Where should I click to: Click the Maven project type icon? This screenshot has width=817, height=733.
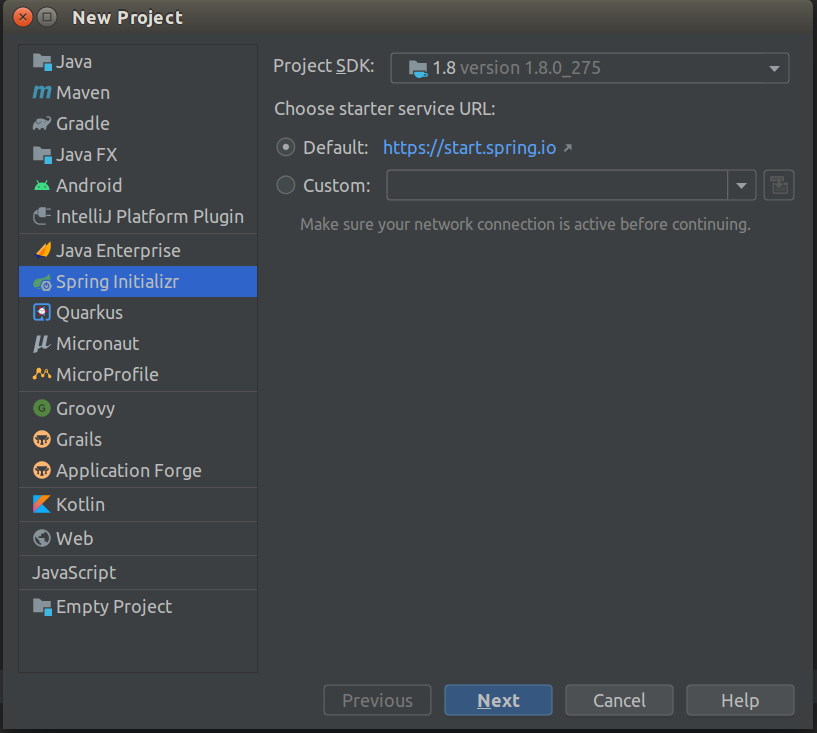point(42,93)
